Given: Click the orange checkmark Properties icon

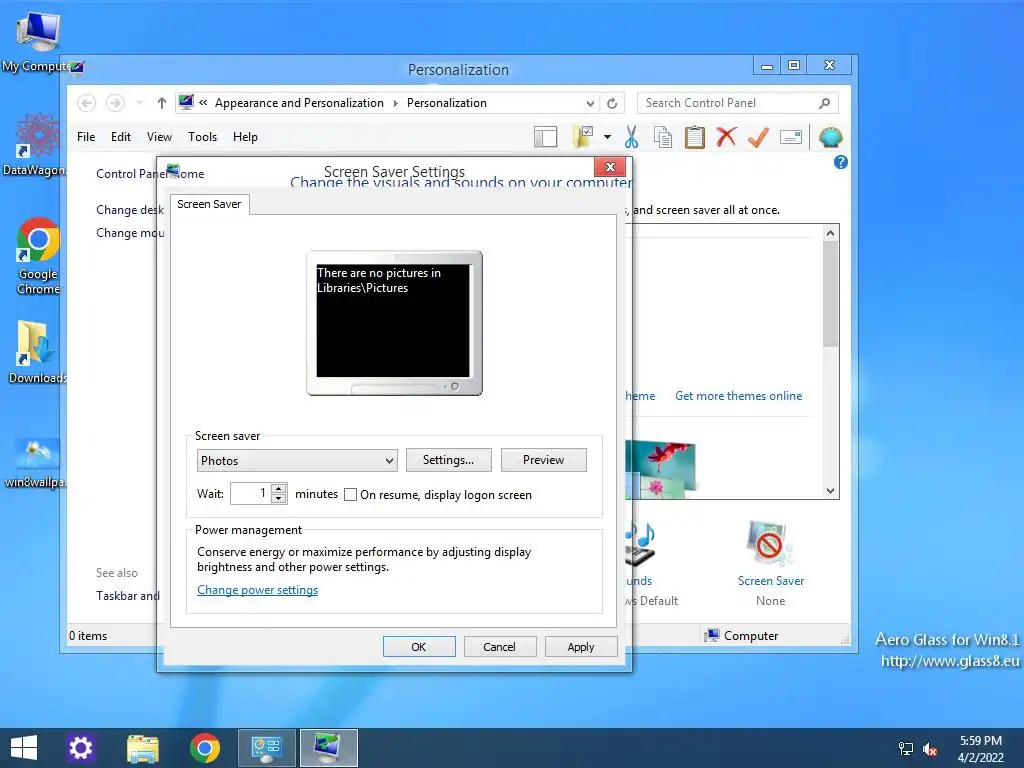Looking at the screenshot, I should coord(758,137).
